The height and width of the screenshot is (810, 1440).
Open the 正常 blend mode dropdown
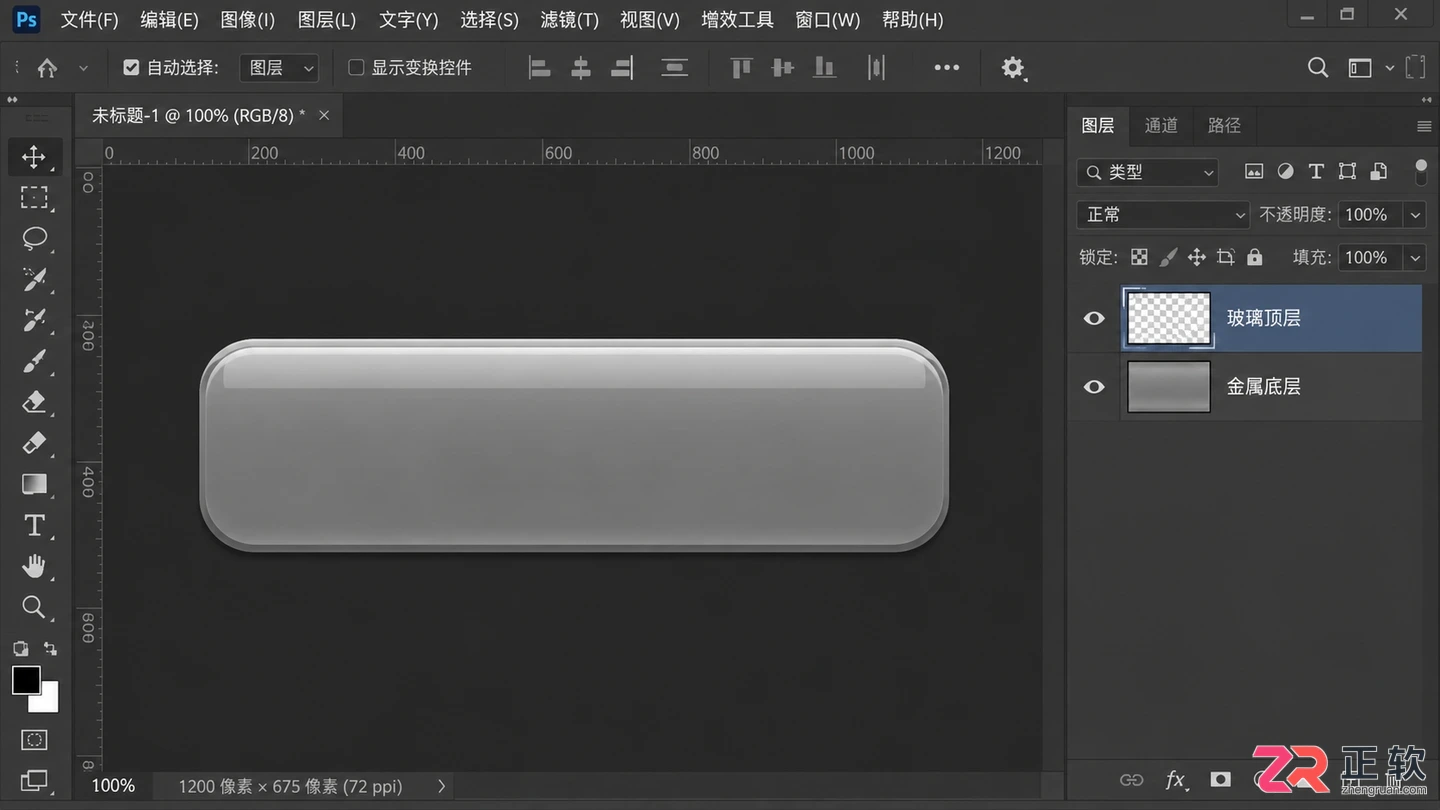pyautogui.click(x=1163, y=214)
